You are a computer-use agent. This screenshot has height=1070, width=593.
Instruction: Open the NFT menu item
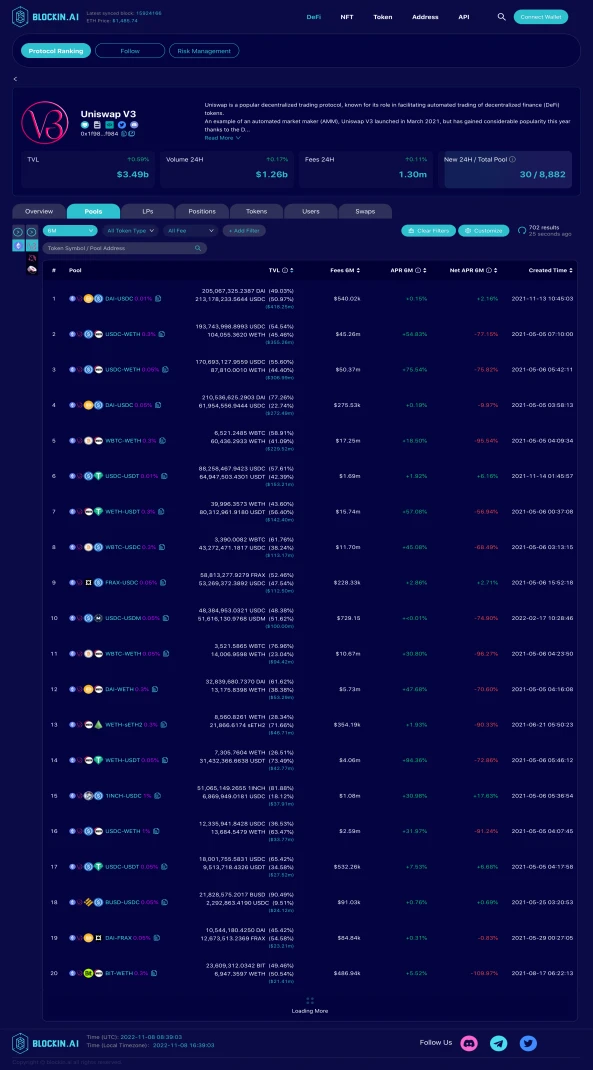[x=347, y=16]
